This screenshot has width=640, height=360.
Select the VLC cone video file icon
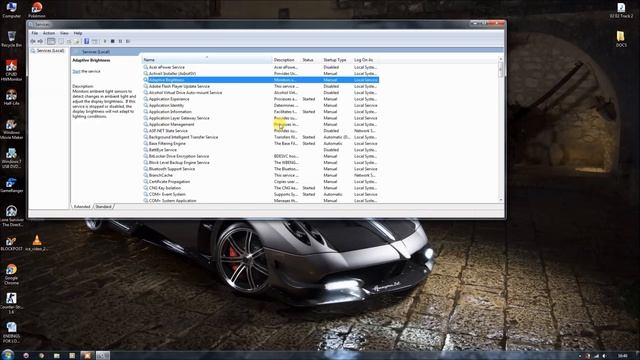[x=37, y=242]
